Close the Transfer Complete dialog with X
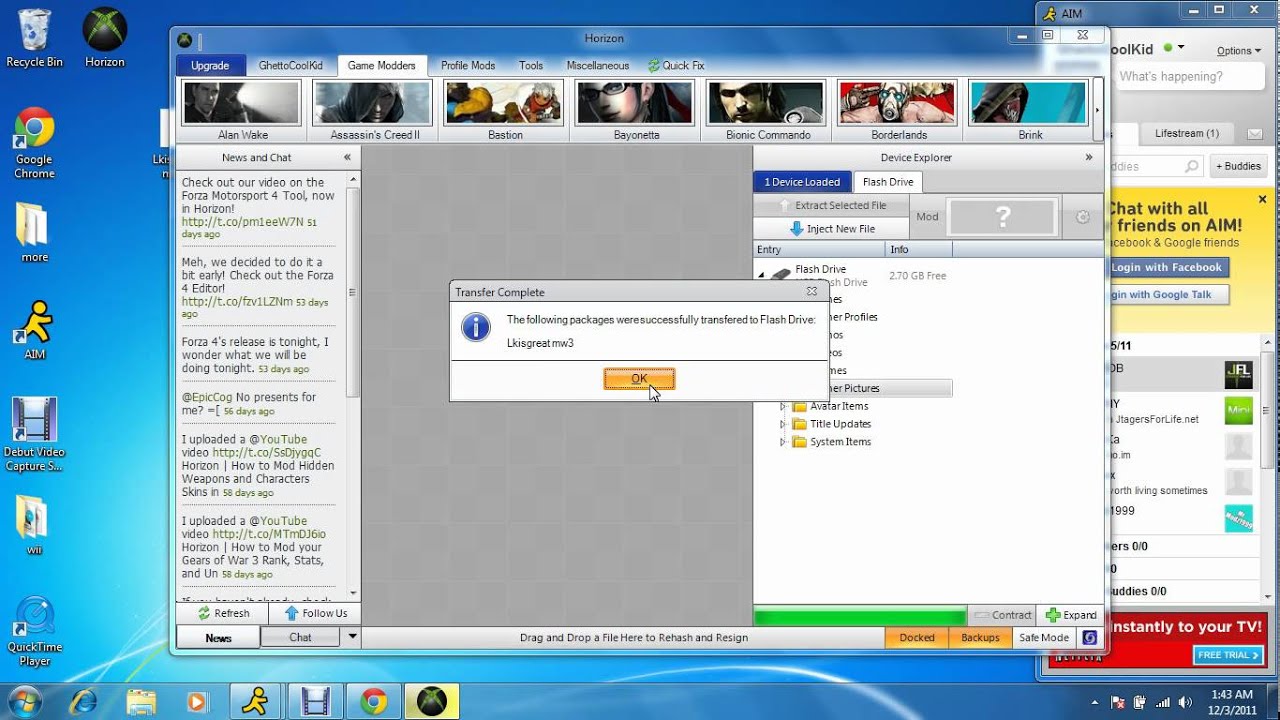 pos(813,292)
